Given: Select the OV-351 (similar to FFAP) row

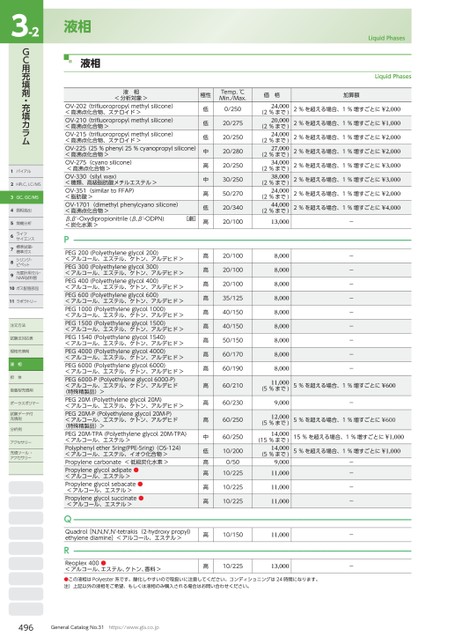Looking at the screenshot, I should point(237,193).
